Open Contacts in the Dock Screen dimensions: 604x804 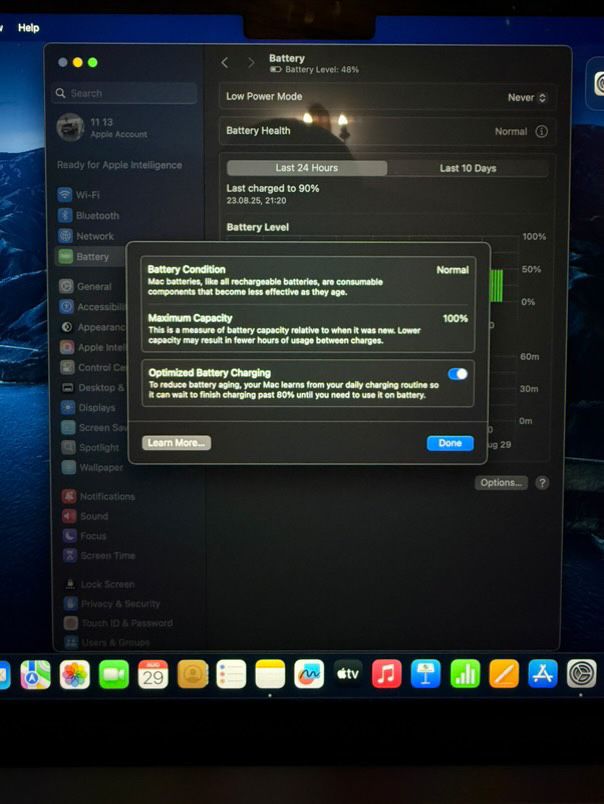[x=192, y=674]
